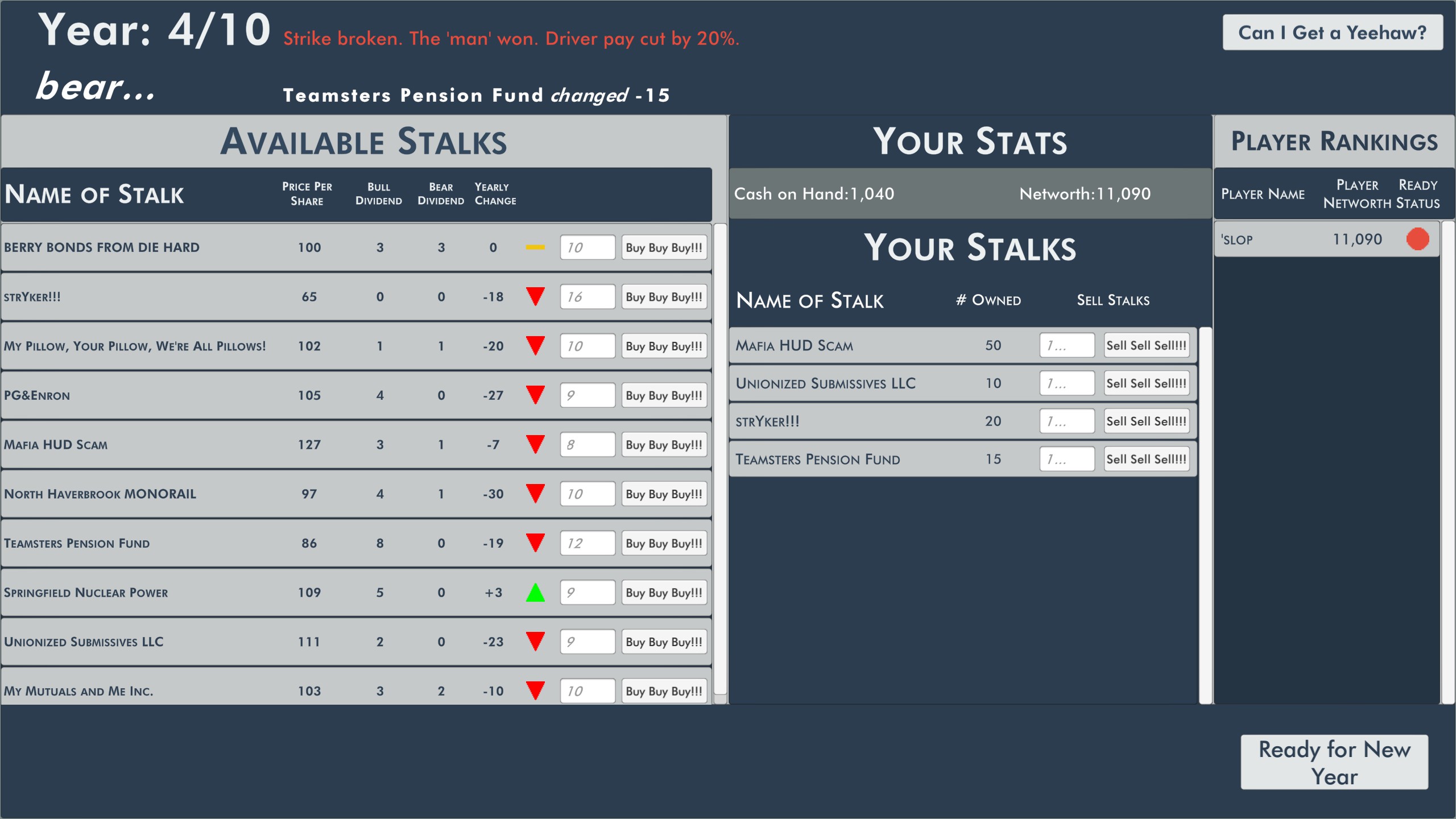Click red down arrow beside strYker!!!
This screenshot has height=819, width=1456.
[x=535, y=296]
